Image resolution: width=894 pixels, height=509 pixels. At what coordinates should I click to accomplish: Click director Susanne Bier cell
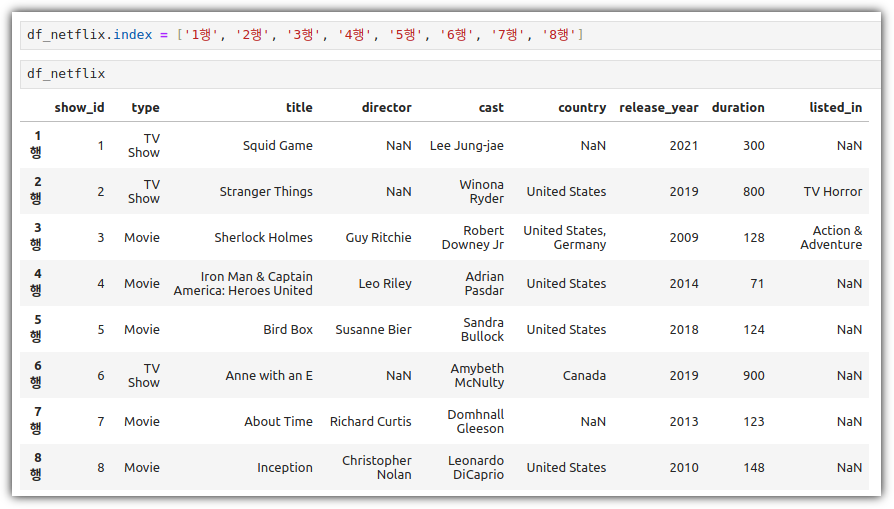click(x=373, y=330)
